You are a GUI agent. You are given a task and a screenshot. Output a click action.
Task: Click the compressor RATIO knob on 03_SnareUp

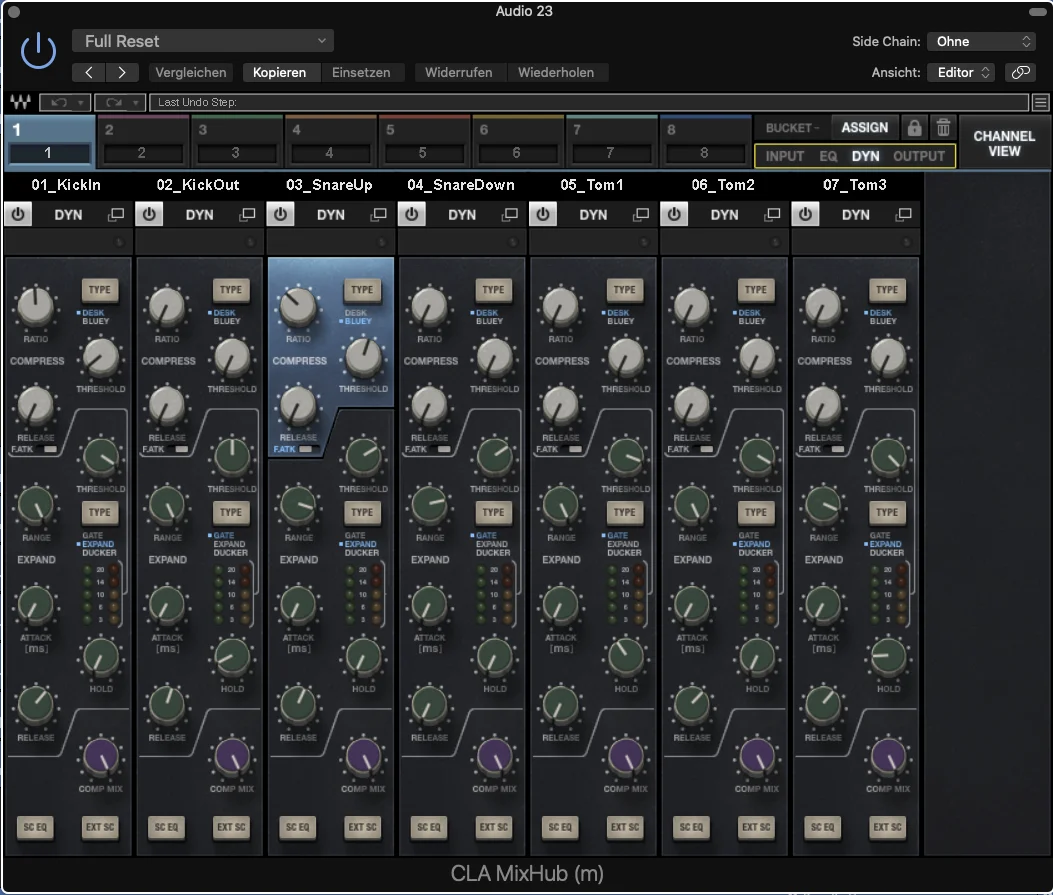tap(298, 305)
